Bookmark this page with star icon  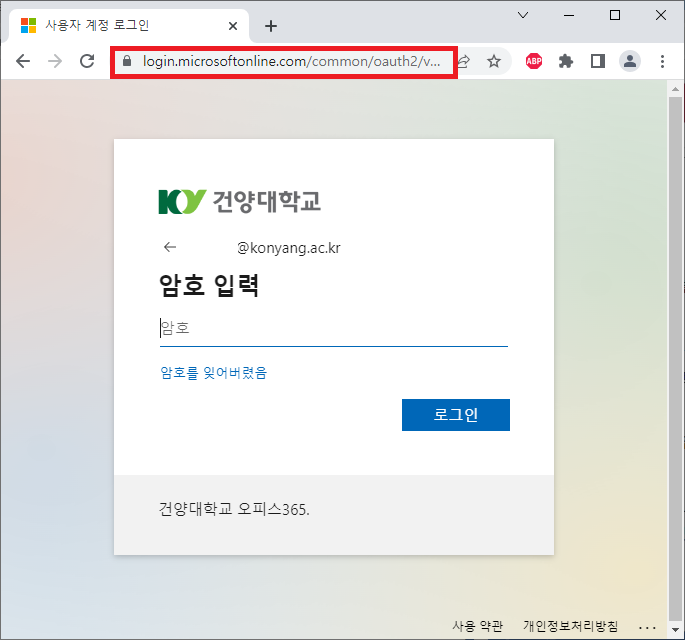point(494,61)
